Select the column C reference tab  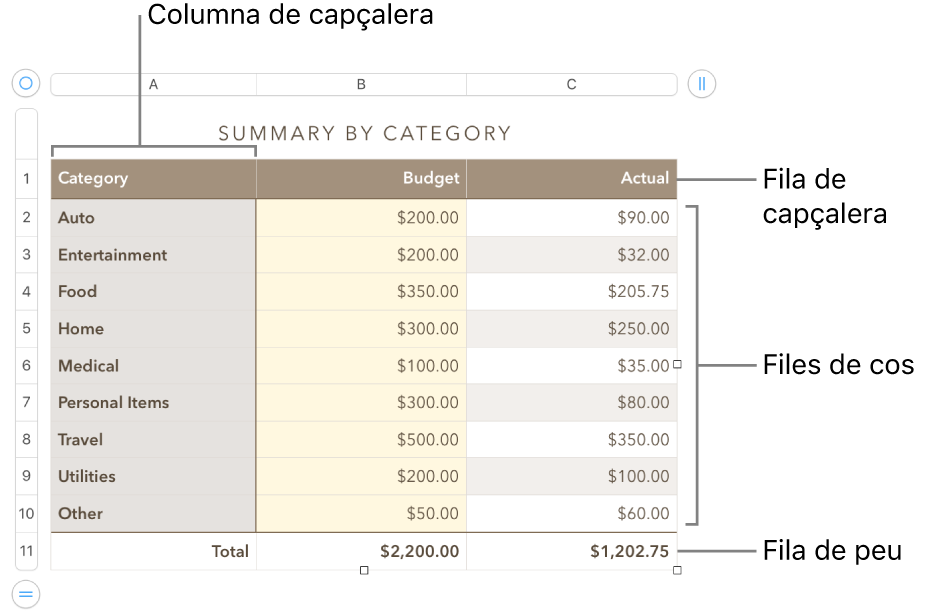point(571,84)
